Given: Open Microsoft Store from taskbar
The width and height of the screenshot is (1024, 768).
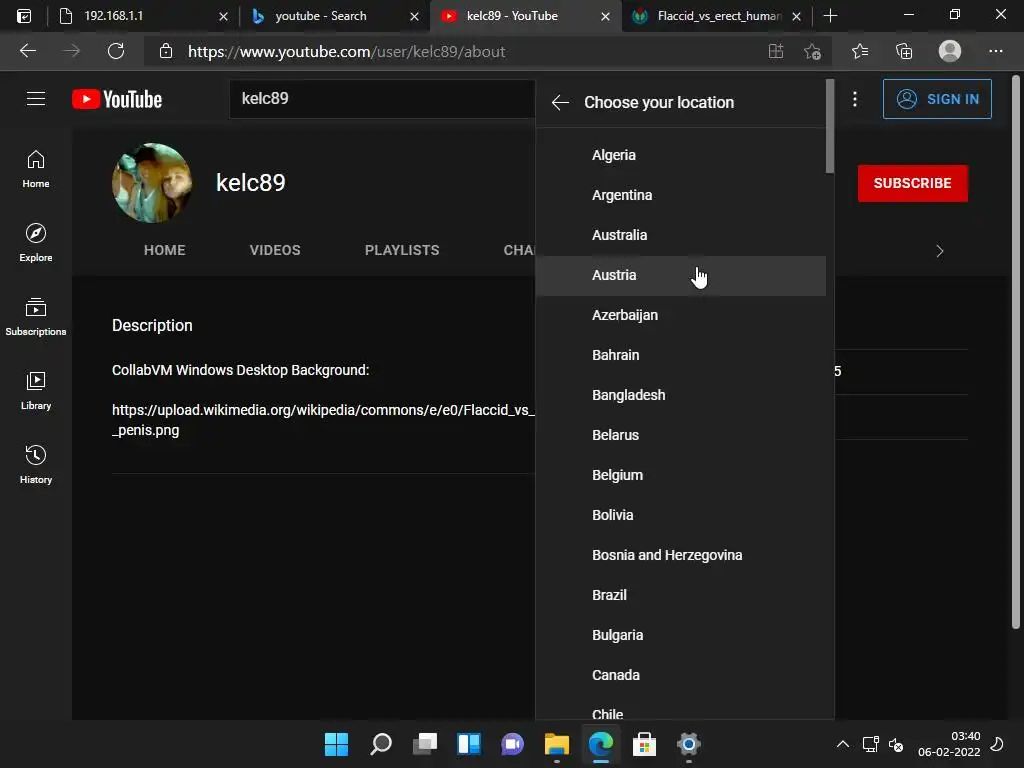Looking at the screenshot, I should (645, 744).
